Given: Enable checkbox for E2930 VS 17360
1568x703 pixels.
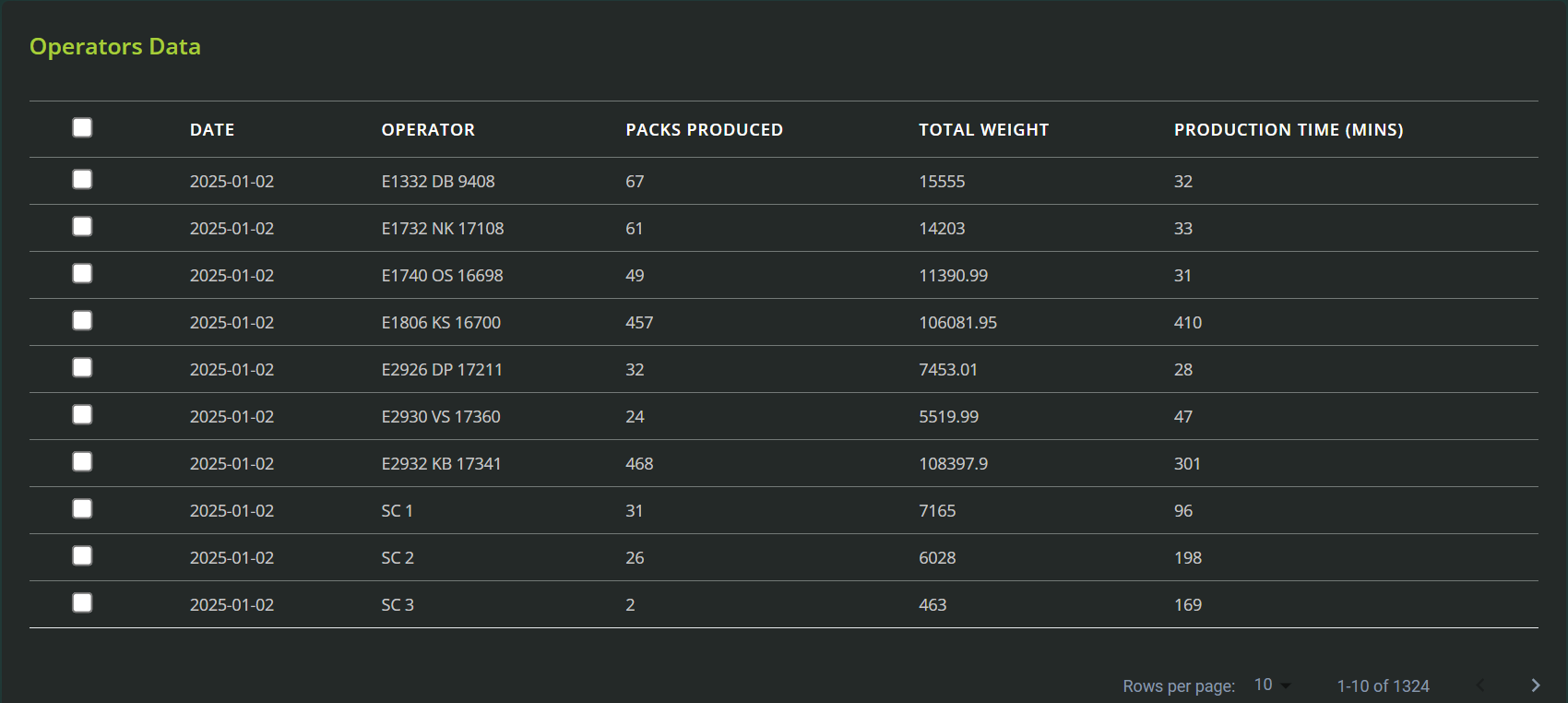Looking at the screenshot, I should click(x=82, y=415).
